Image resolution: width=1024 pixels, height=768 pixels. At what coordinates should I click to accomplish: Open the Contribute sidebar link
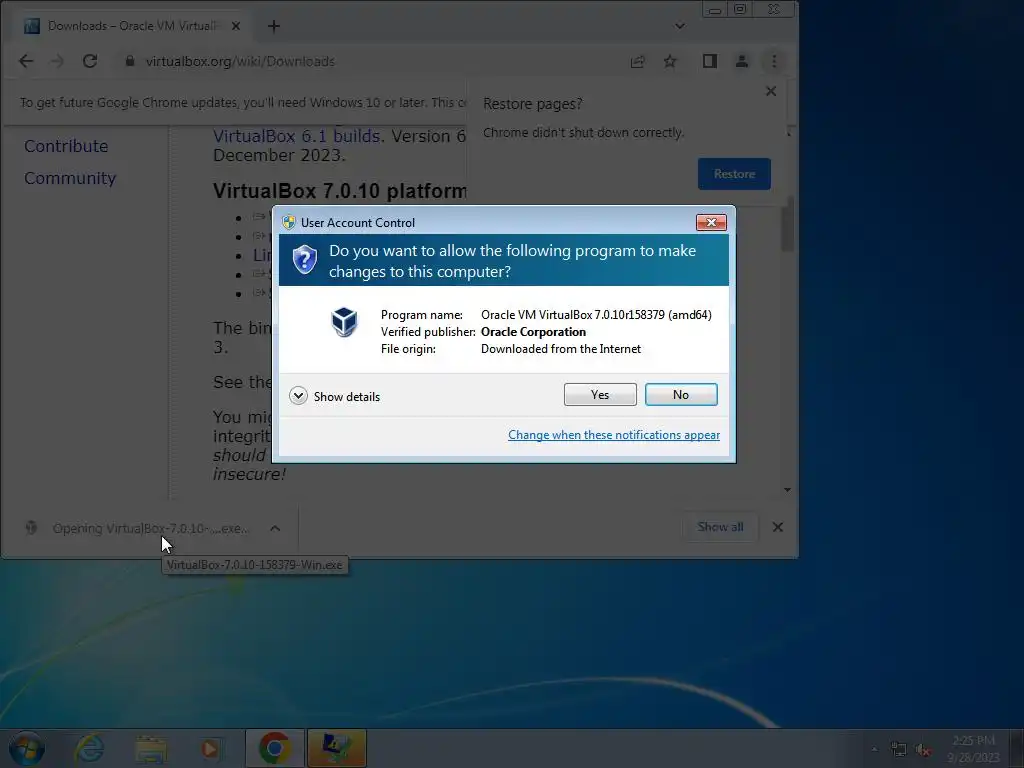pyautogui.click(x=66, y=146)
